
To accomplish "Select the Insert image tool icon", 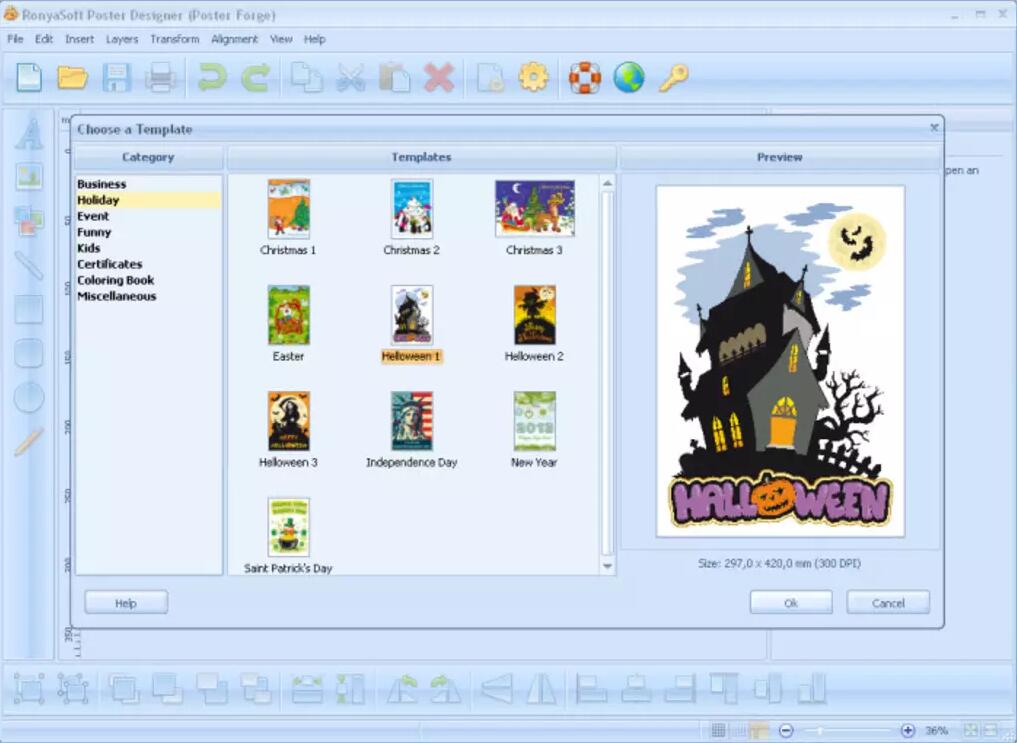I will pos(29,177).
